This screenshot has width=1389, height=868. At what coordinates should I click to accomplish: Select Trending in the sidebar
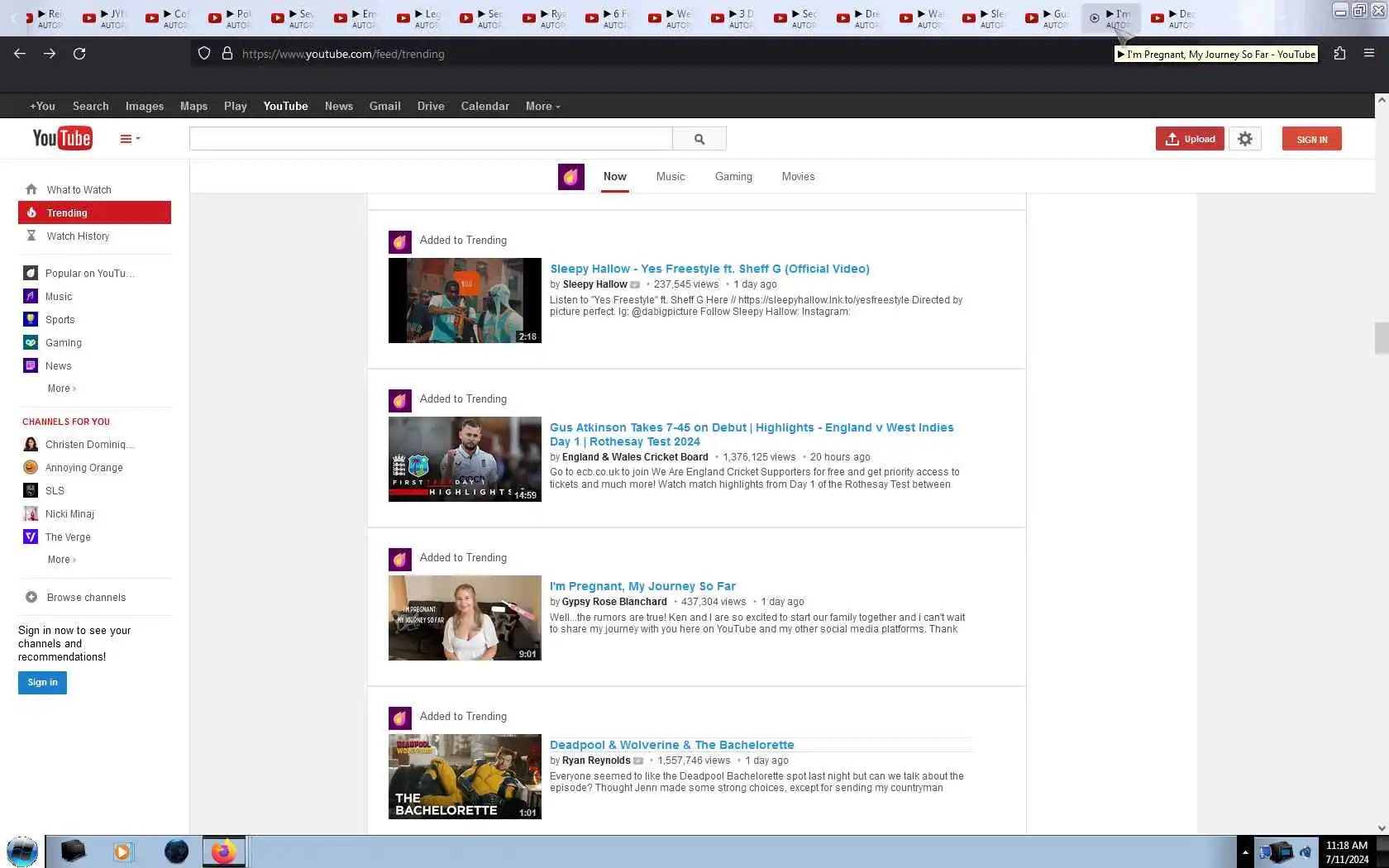[94, 212]
